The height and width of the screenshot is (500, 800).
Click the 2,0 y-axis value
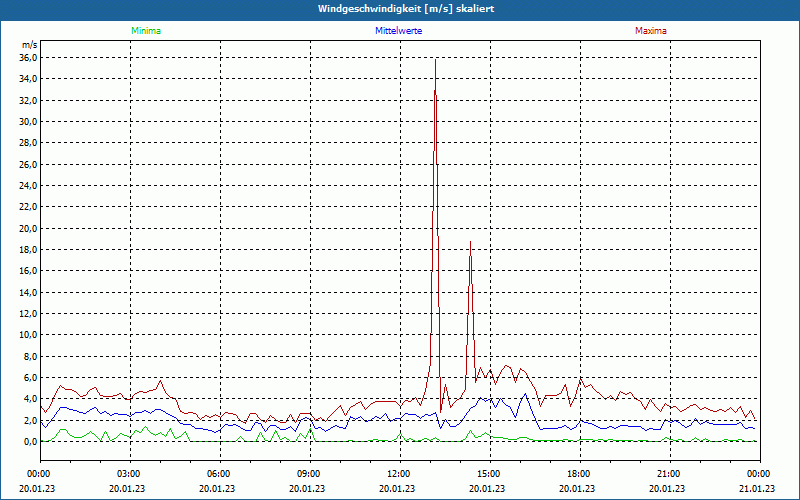(x=30, y=420)
